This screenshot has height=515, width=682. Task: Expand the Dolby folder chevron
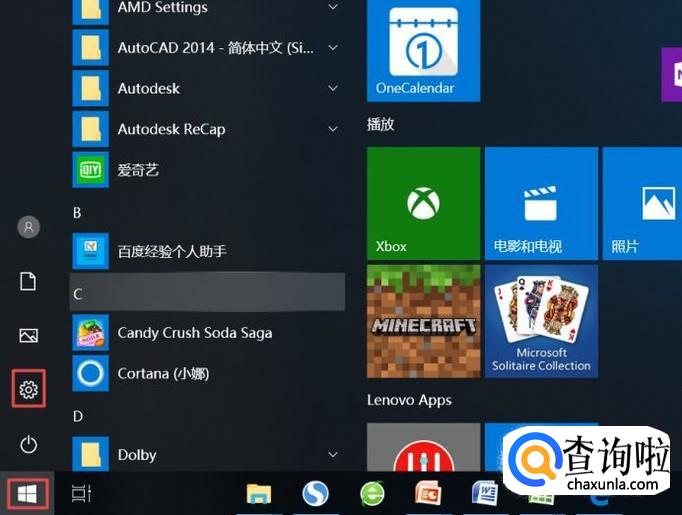click(x=333, y=455)
